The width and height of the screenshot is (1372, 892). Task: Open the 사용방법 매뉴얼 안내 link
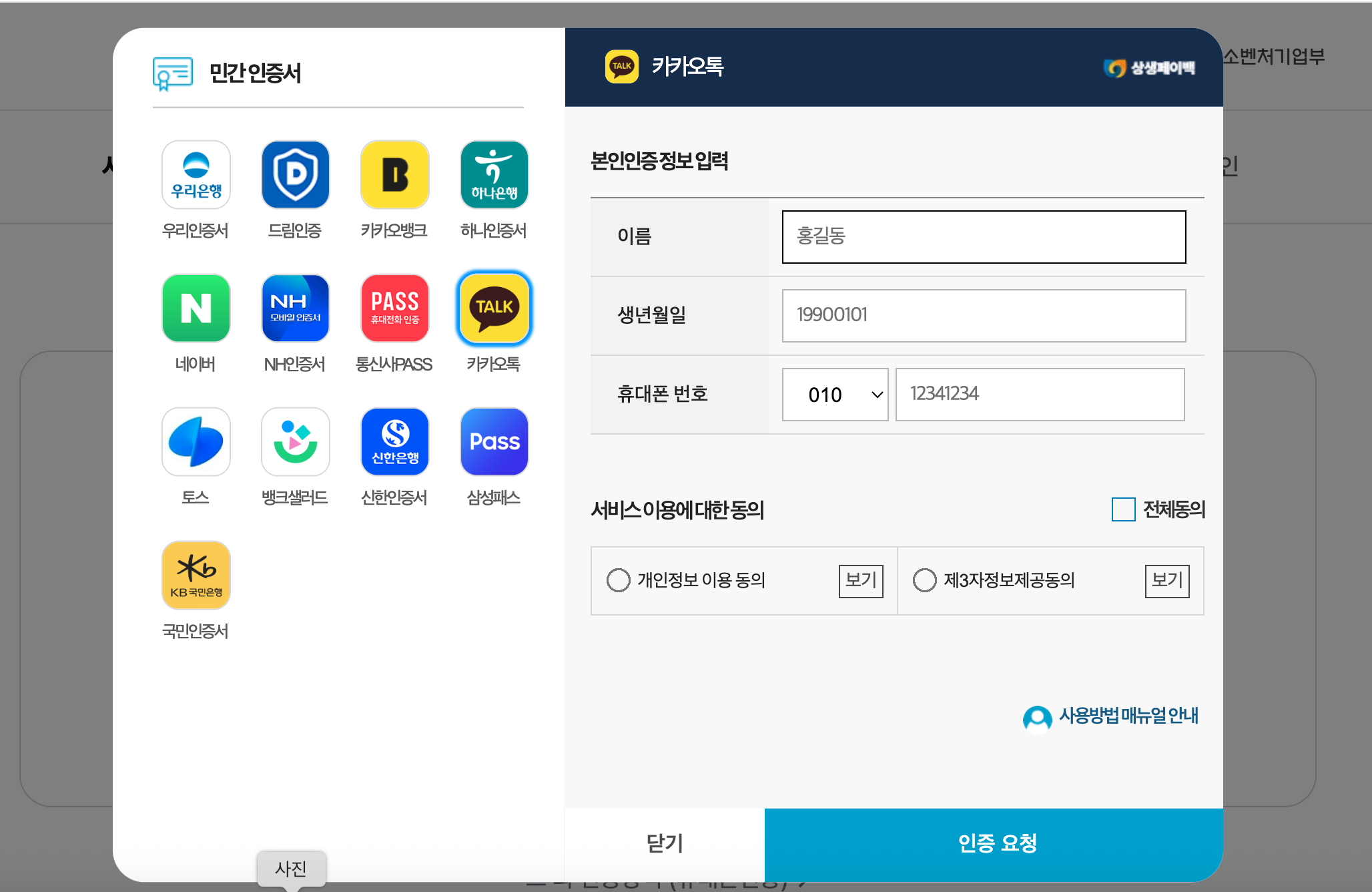coord(1128,716)
